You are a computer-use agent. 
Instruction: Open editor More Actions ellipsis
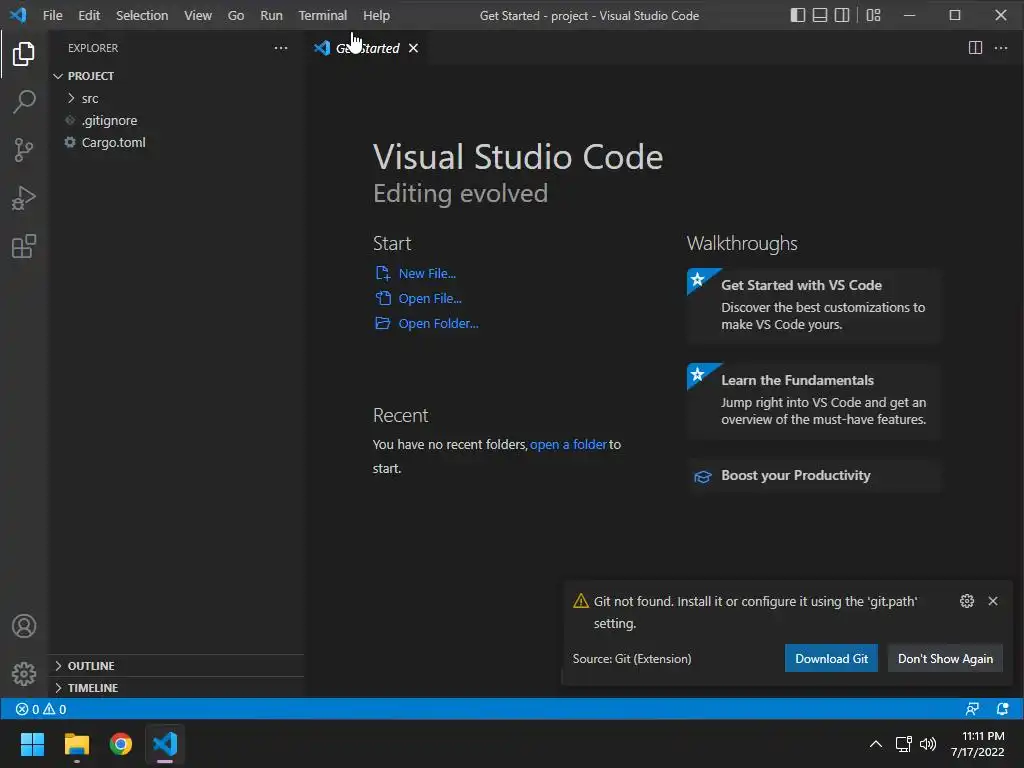pos(1000,48)
